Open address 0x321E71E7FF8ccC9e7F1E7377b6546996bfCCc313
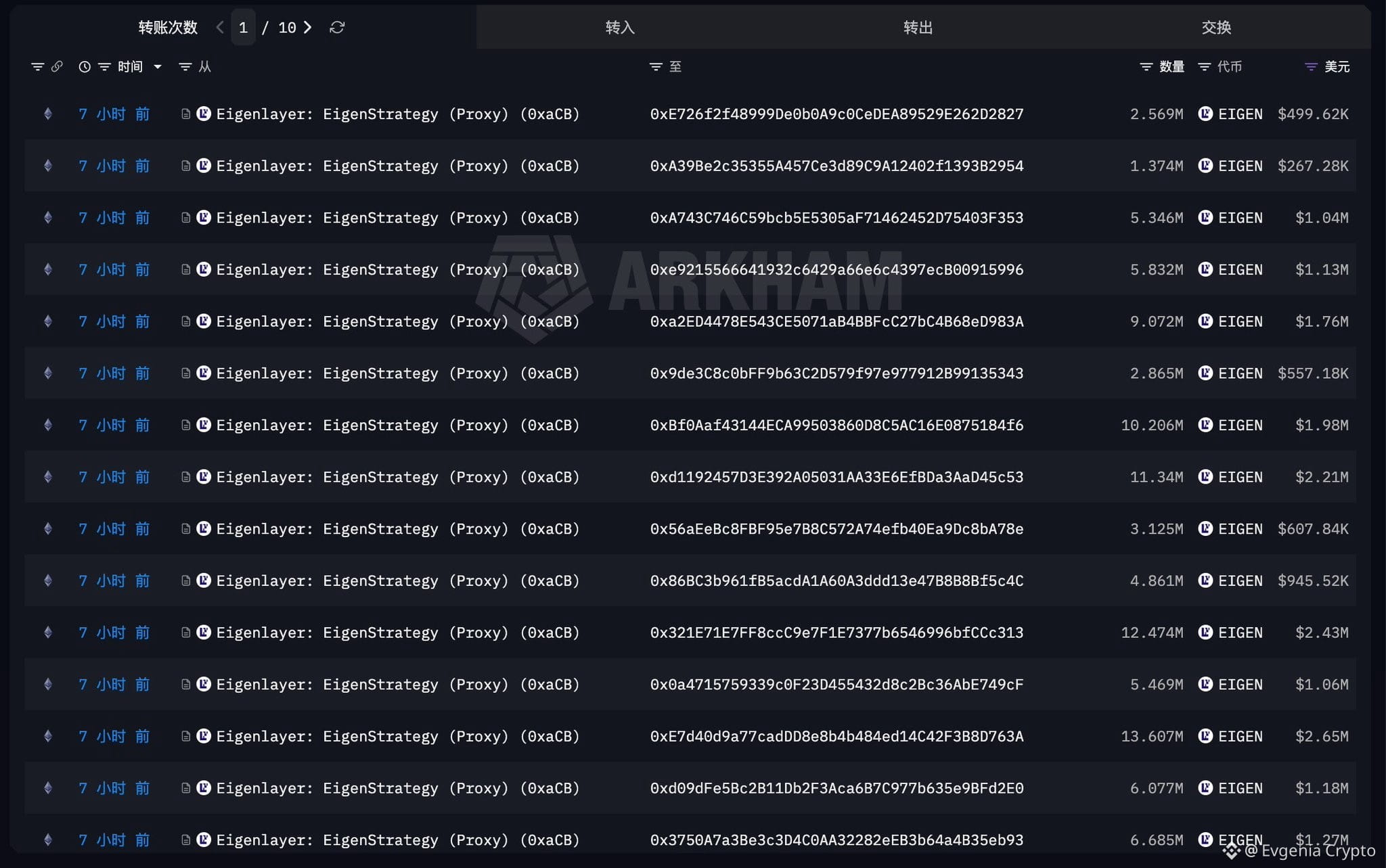The height and width of the screenshot is (868, 1386). coord(837,632)
